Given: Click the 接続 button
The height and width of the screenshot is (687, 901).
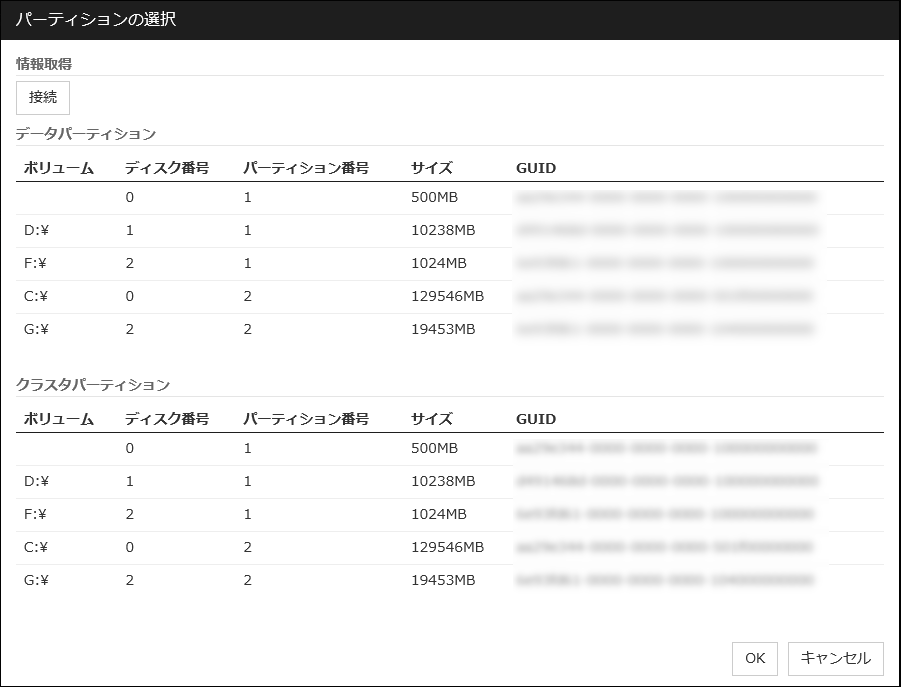Looking at the screenshot, I should (x=43, y=98).
